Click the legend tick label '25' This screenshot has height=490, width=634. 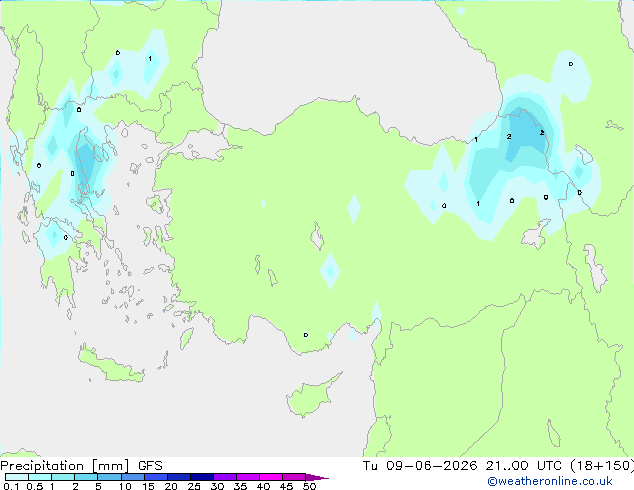pyautogui.click(x=194, y=486)
